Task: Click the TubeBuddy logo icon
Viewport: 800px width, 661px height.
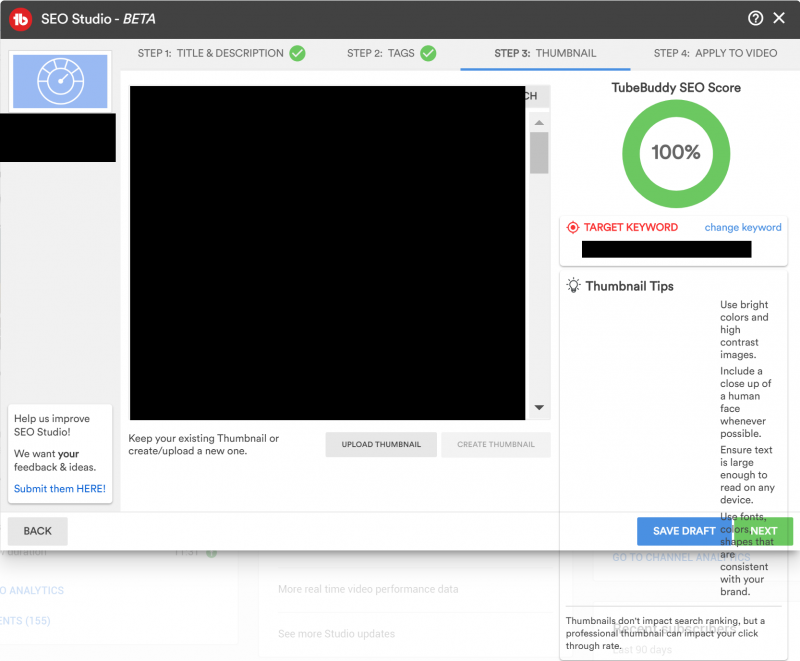Action: coord(22,18)
